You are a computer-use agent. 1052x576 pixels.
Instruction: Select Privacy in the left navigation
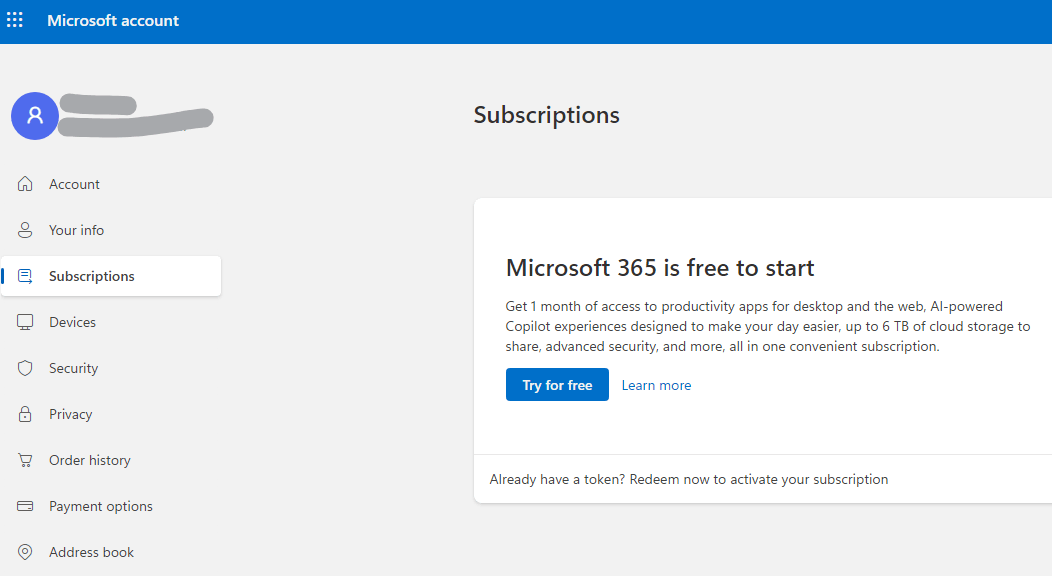(70, 413)
